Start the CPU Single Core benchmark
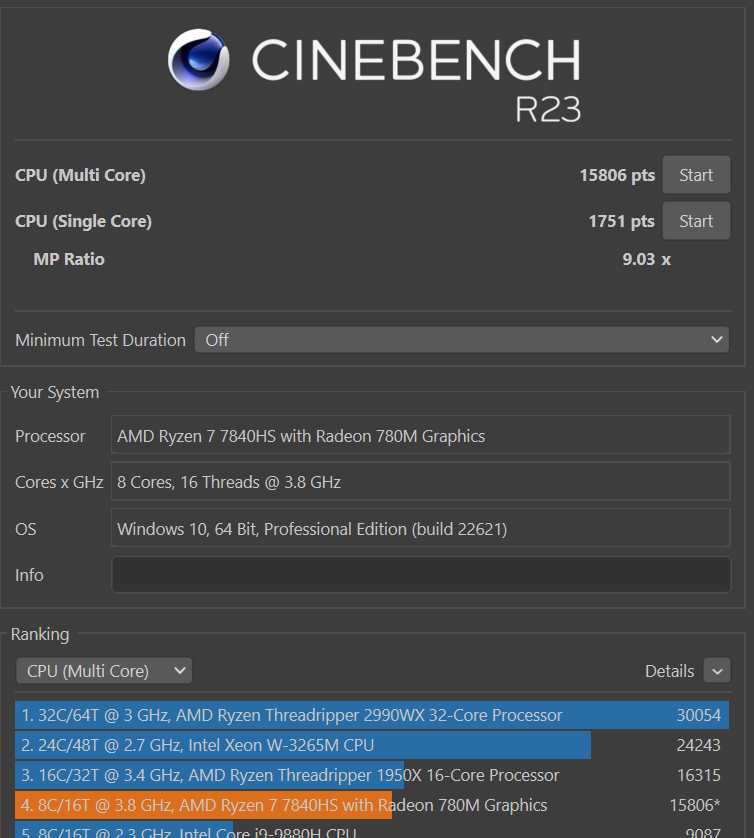 (x=696, y=221)
